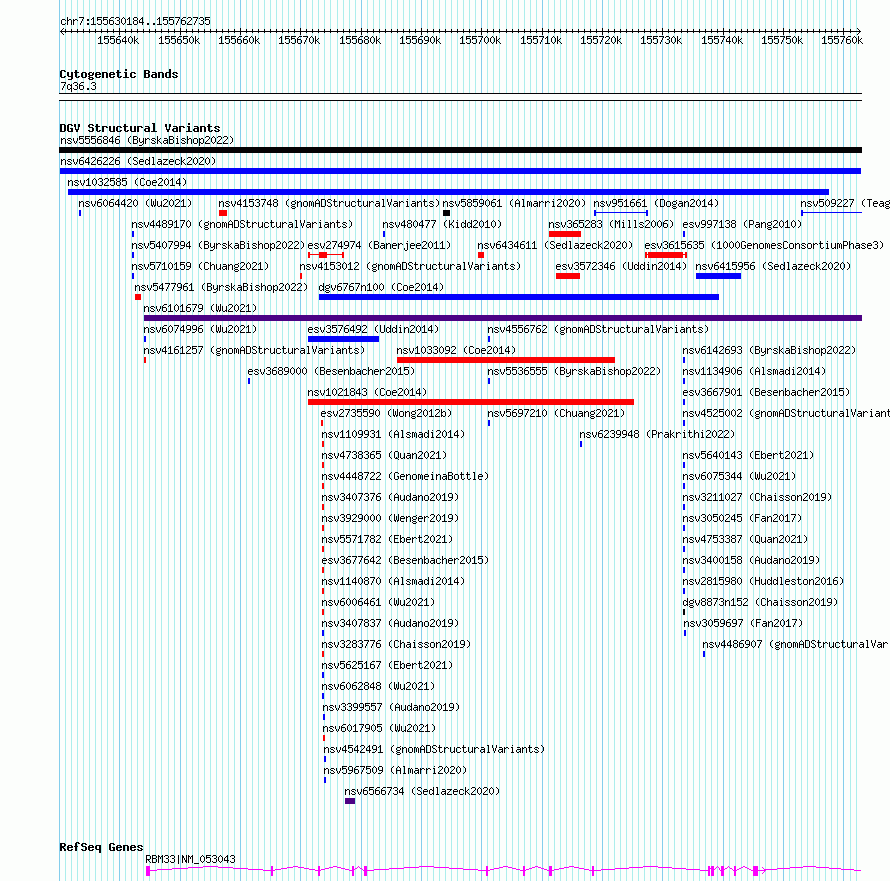
Task: Click nsv5640143 (Ebert2021) label
Action: tap(748, 455)
